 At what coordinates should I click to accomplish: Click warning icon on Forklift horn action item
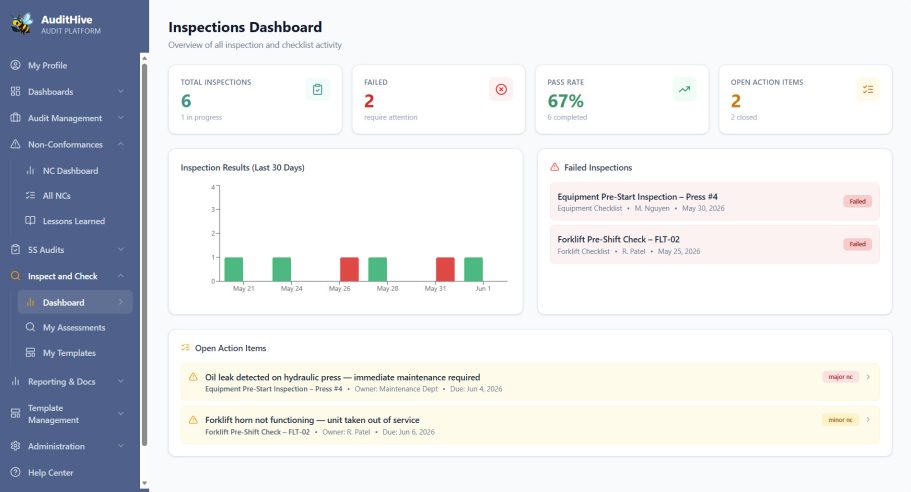[x=193, y=419]
